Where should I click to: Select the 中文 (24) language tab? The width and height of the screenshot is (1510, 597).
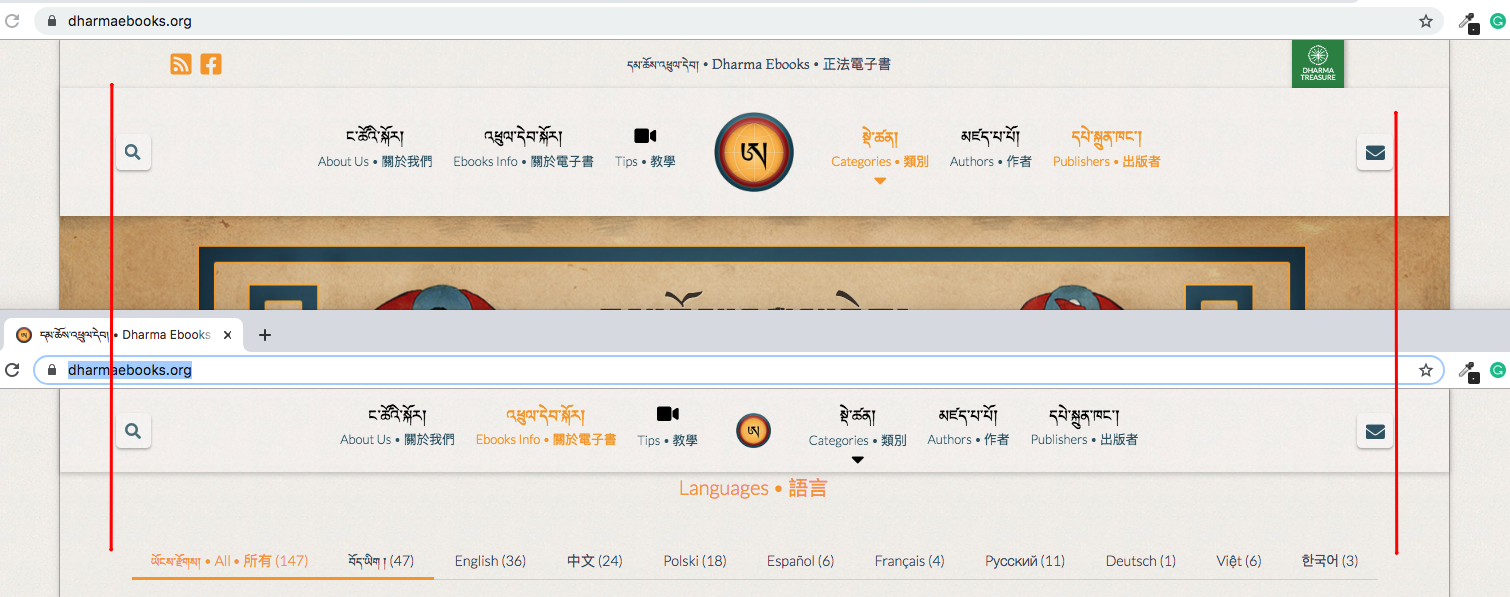tap(595, 561)
